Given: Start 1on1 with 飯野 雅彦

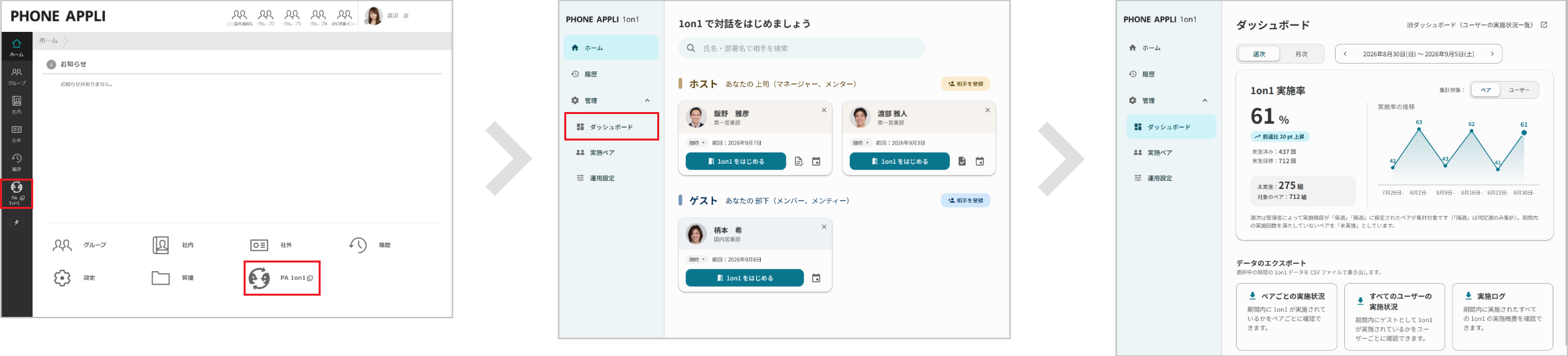Looking at the screenshot, I should (736, 161).
